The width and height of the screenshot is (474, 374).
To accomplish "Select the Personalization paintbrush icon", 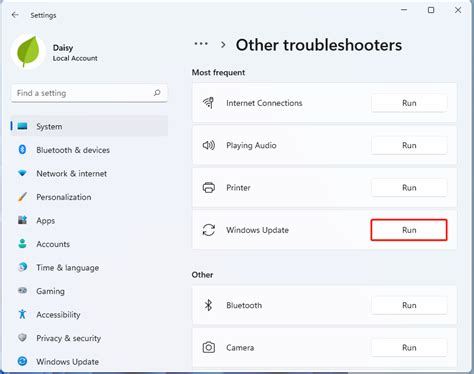I will click(22, 197).
